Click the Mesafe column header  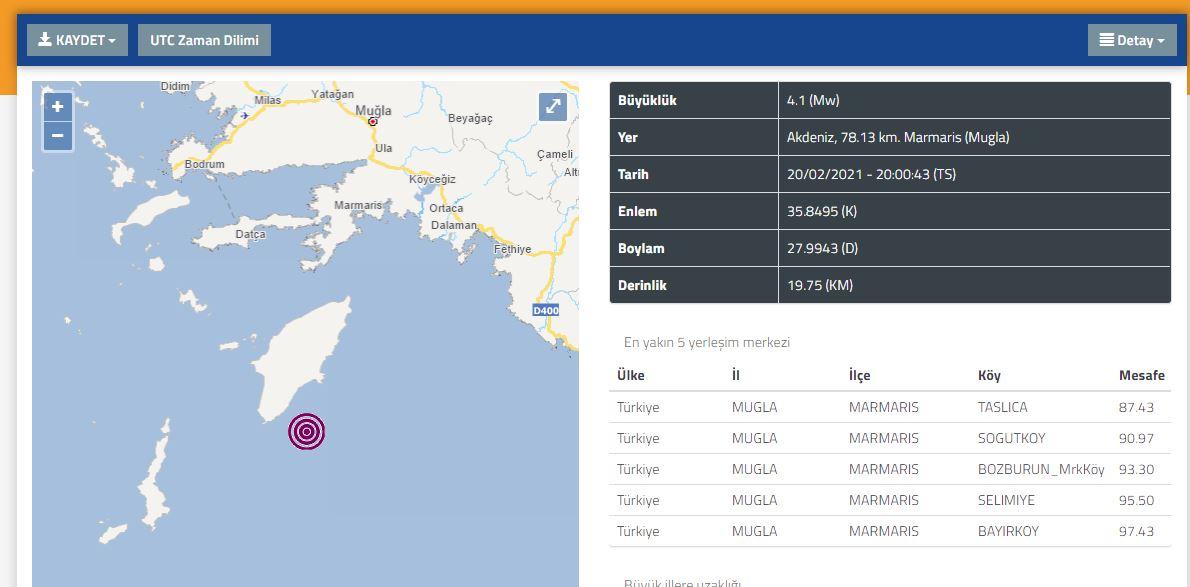(x=1141, y=375)
